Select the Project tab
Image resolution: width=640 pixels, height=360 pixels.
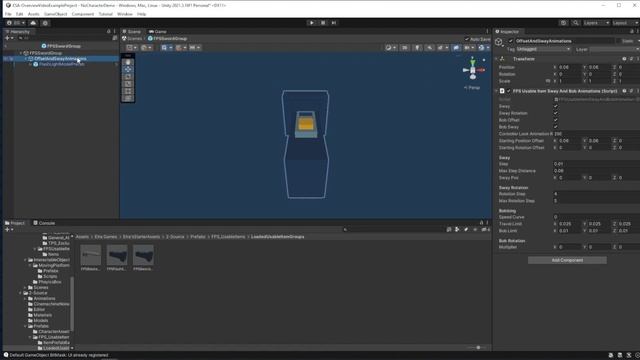15,223
